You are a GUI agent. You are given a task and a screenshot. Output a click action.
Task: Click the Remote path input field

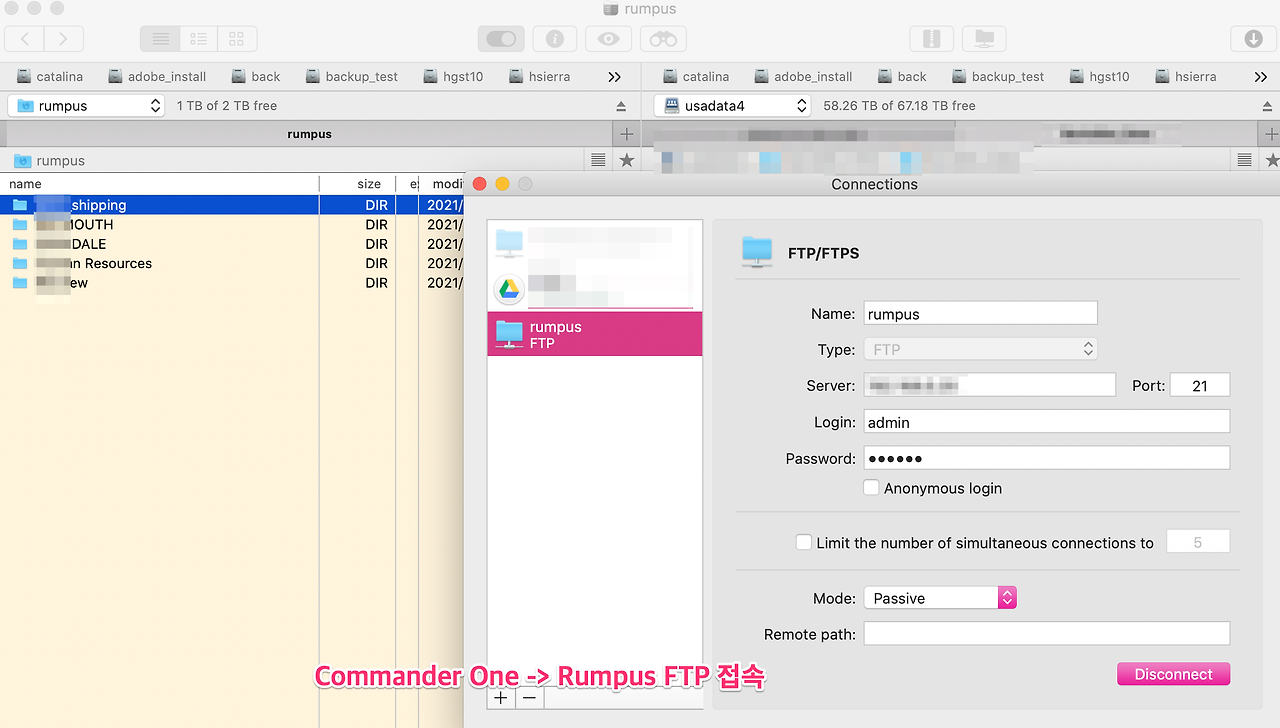tap(1046, 632)
